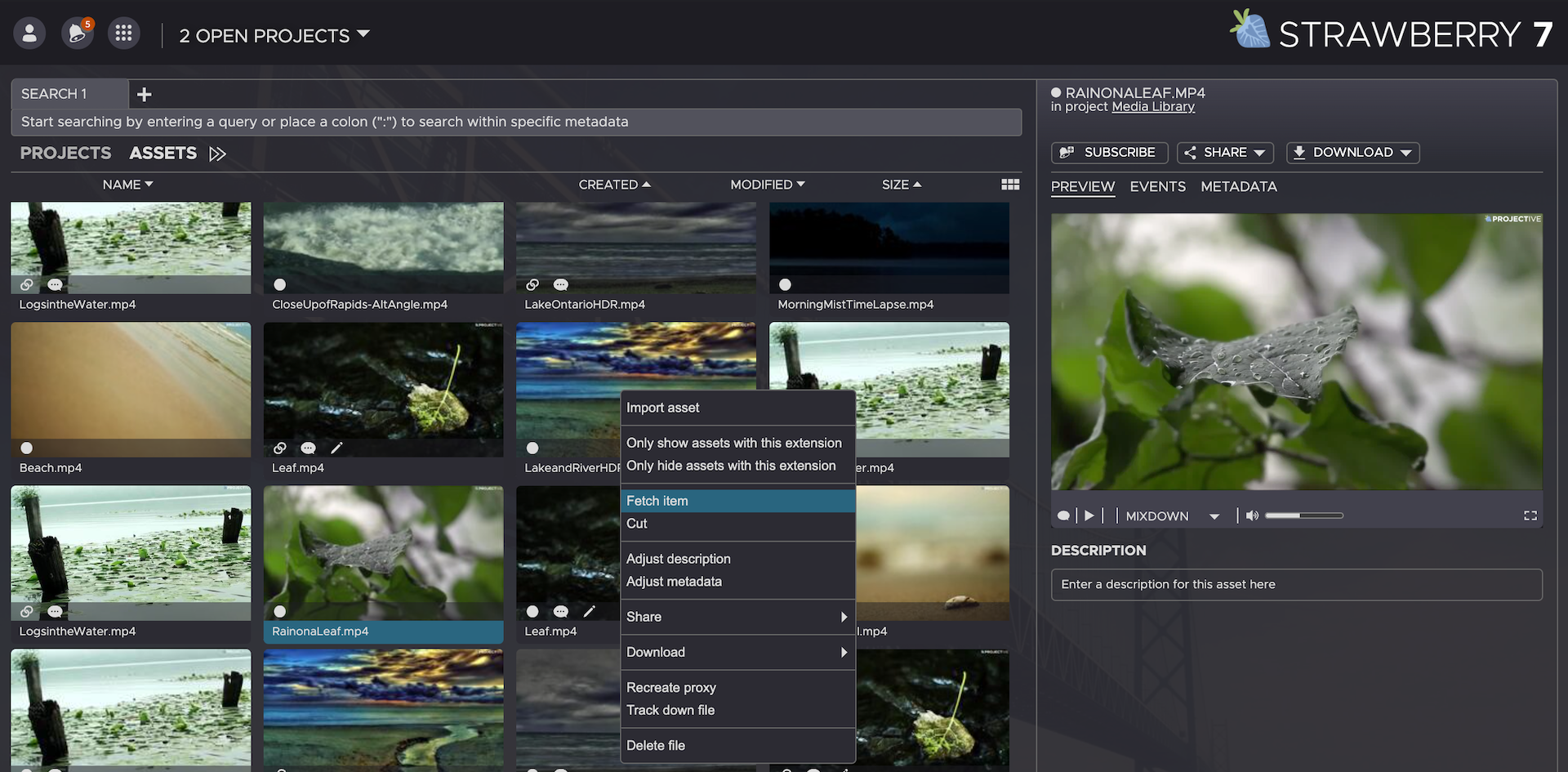Screen dimensions: 1568x772
Task: Choose Fetch item in context menu
Action: point(657,501)
